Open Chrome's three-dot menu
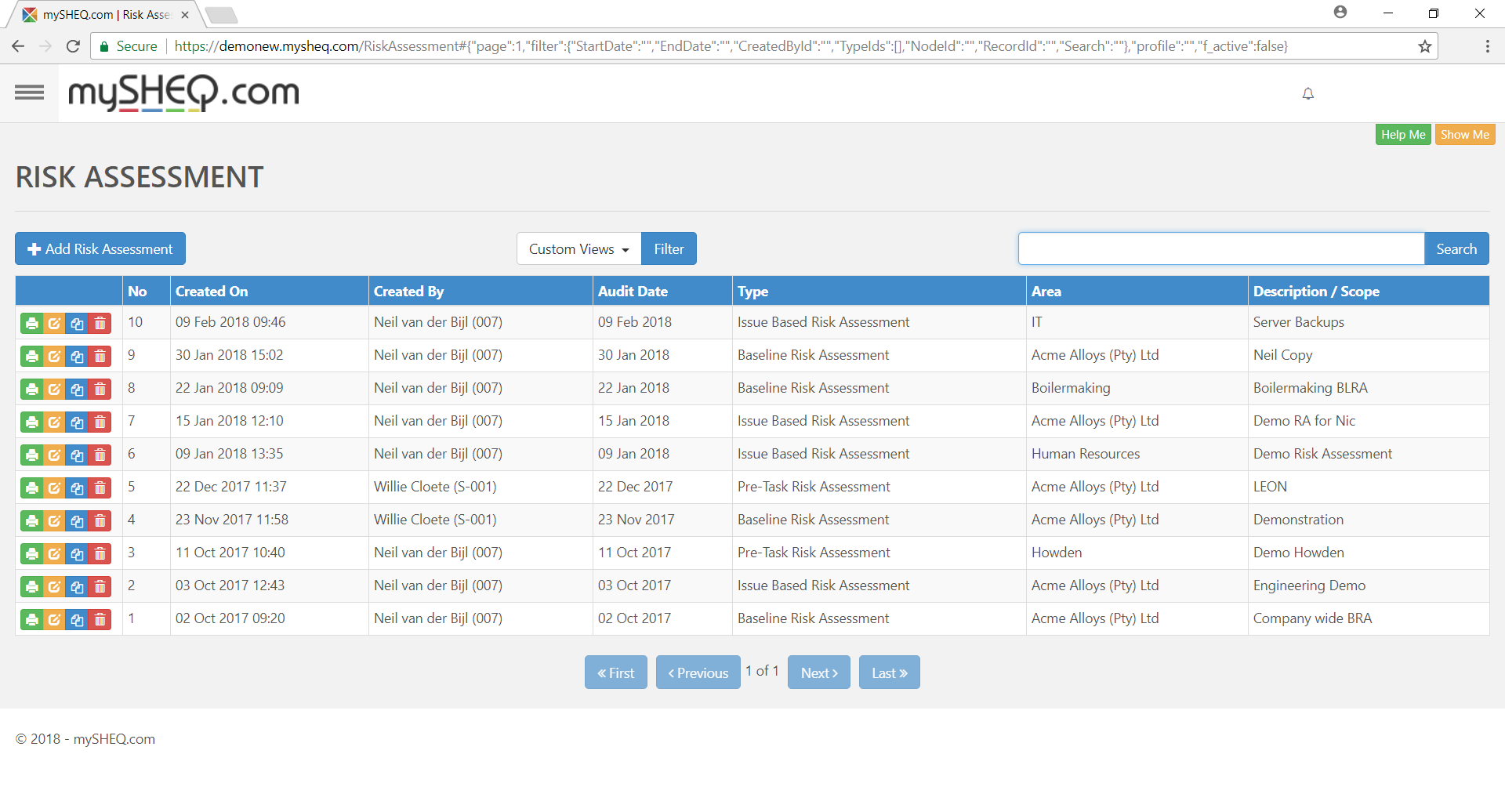The width and height of the screenshot is (1505, 812). point(1488,46)
